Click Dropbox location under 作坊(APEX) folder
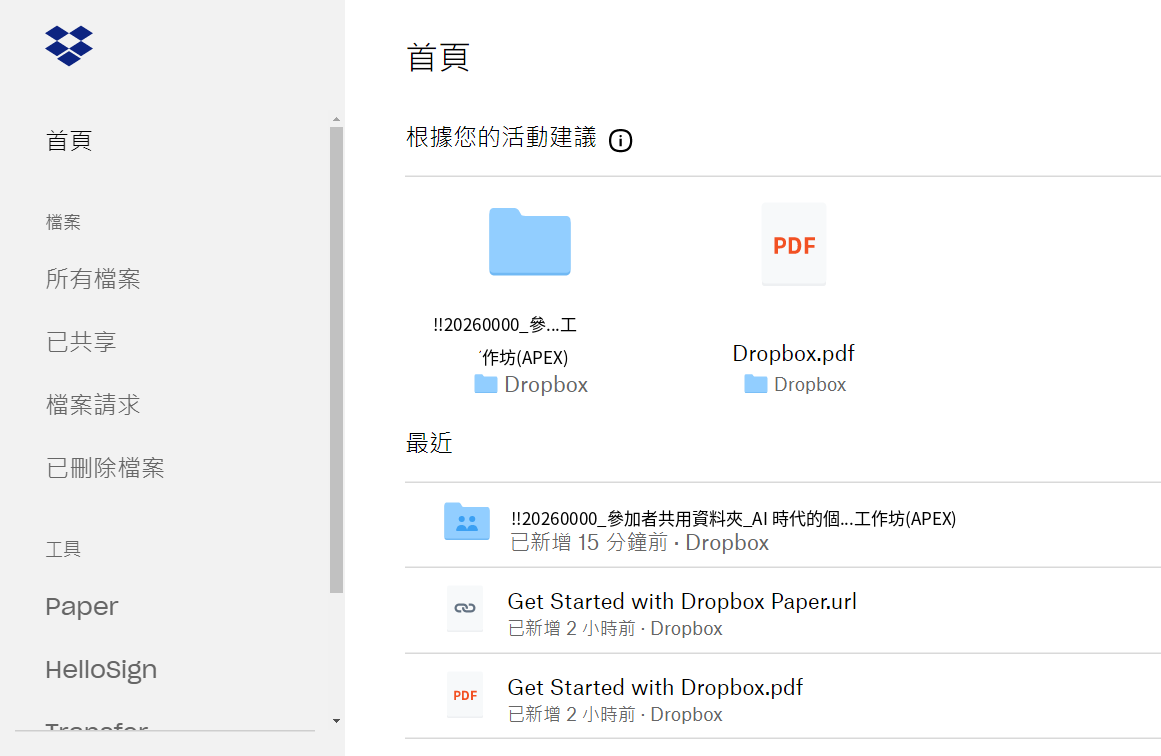 [546, 384]
